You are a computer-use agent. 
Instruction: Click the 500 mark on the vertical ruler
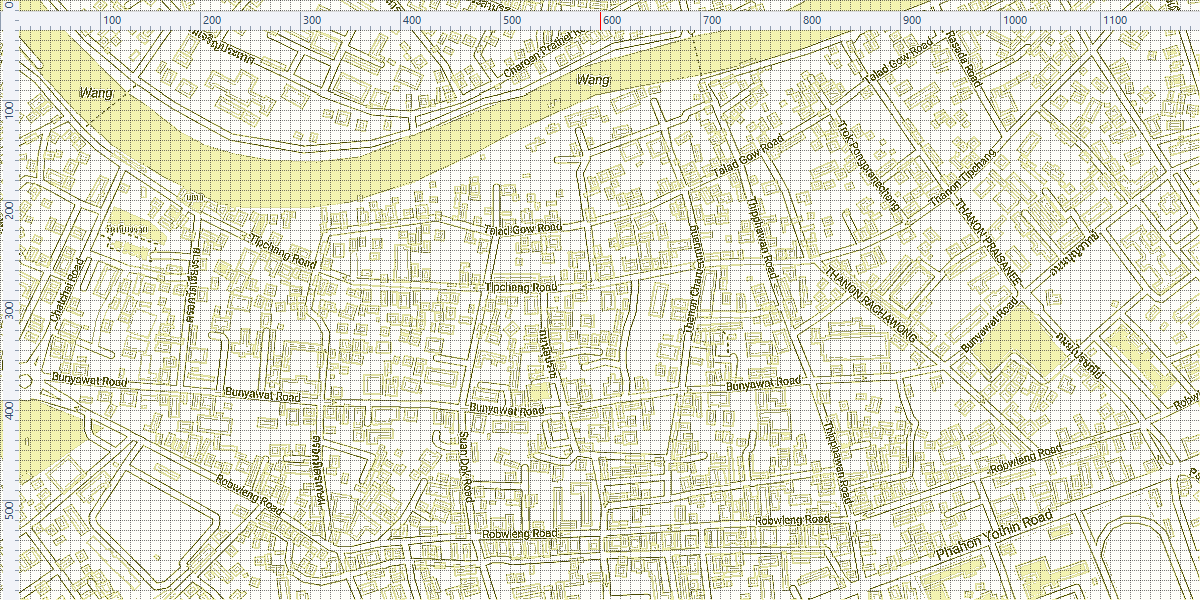(x=9, y=511)
